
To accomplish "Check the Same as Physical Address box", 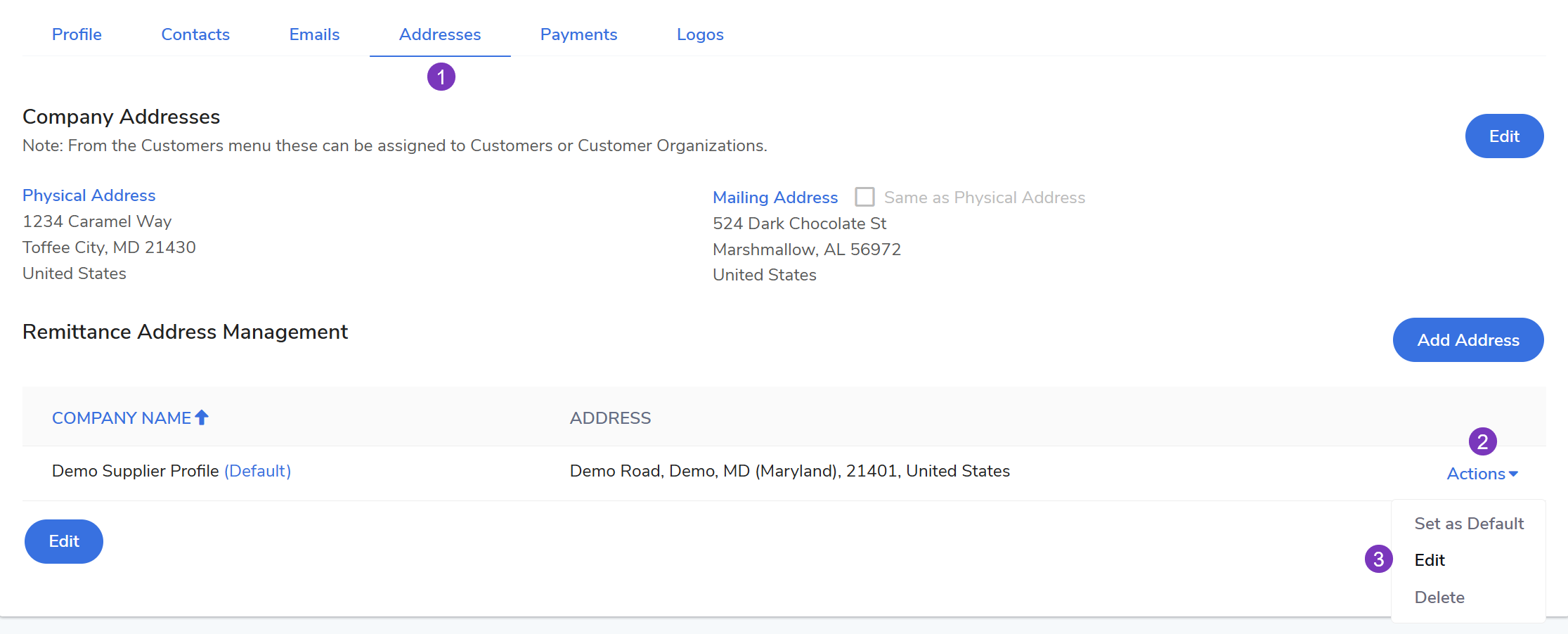I will (864, 197).
